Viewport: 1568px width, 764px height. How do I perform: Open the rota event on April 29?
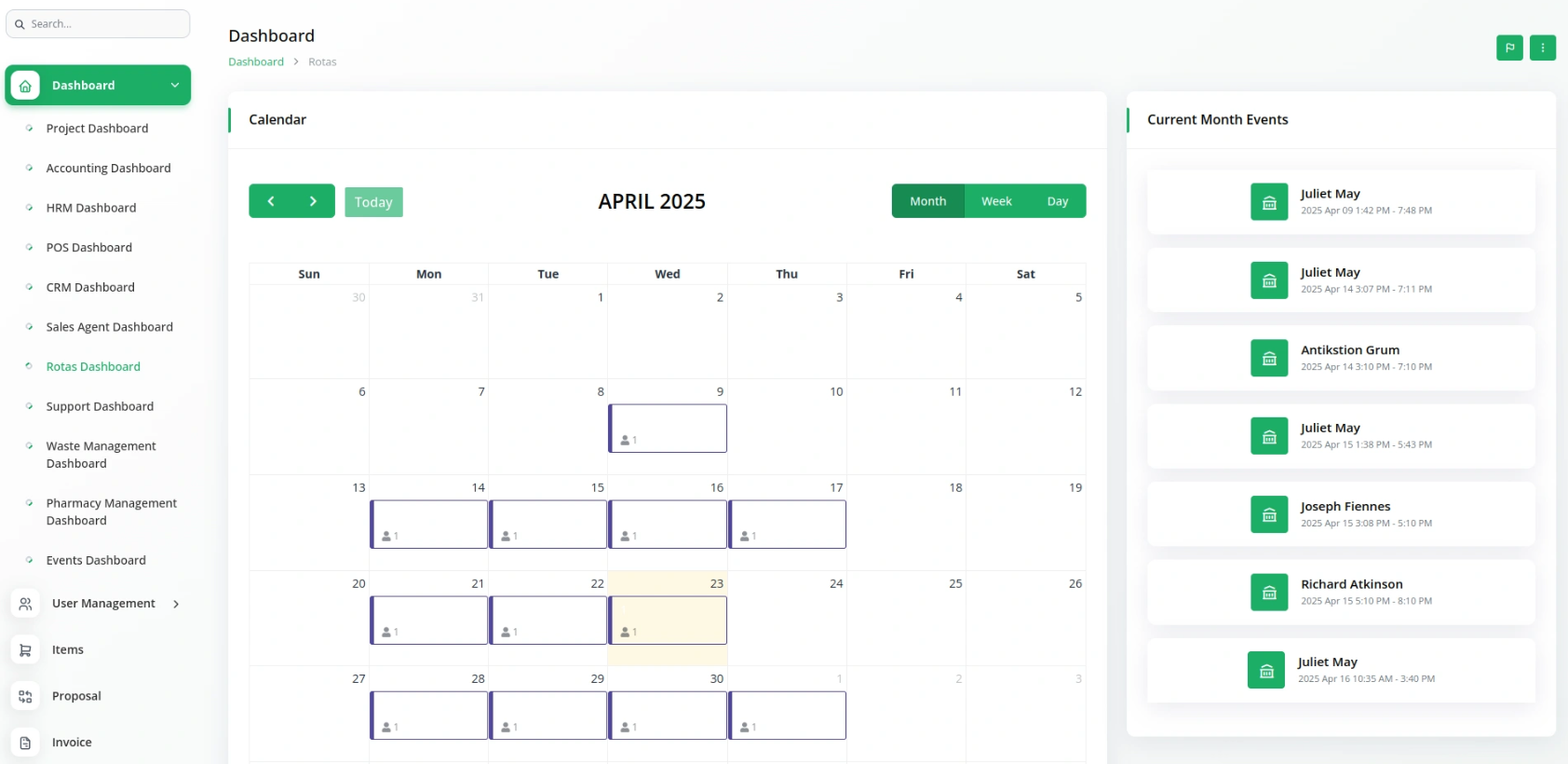548,716
